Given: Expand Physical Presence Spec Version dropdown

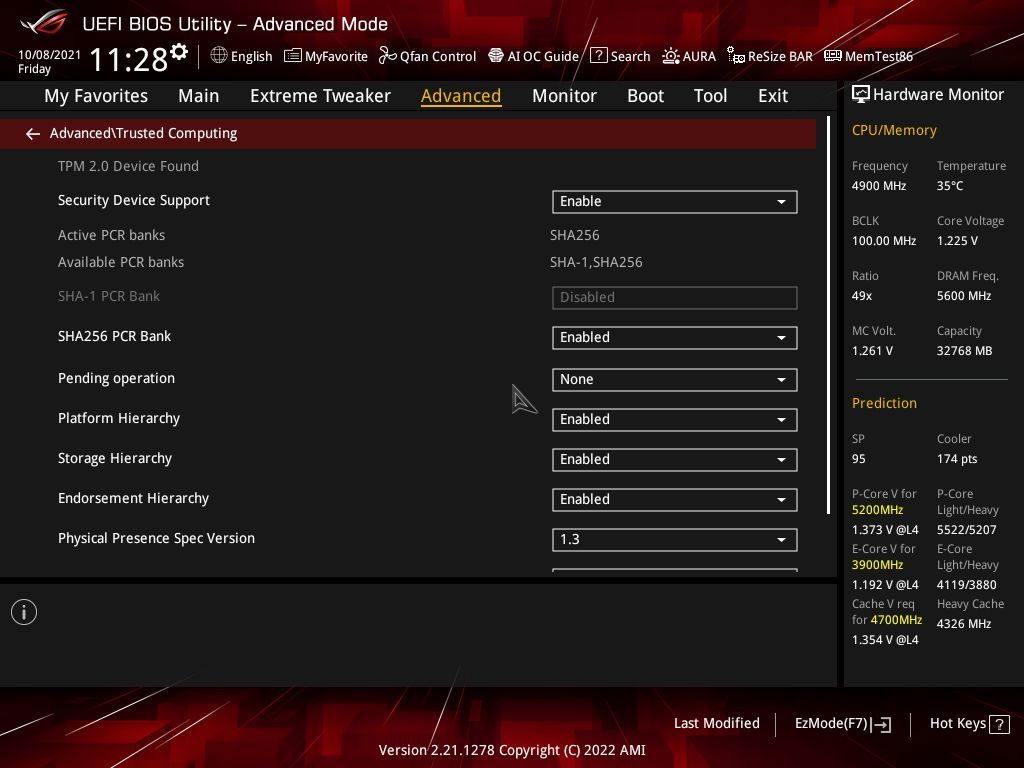Looking at the screenshot, I should 675,540.
